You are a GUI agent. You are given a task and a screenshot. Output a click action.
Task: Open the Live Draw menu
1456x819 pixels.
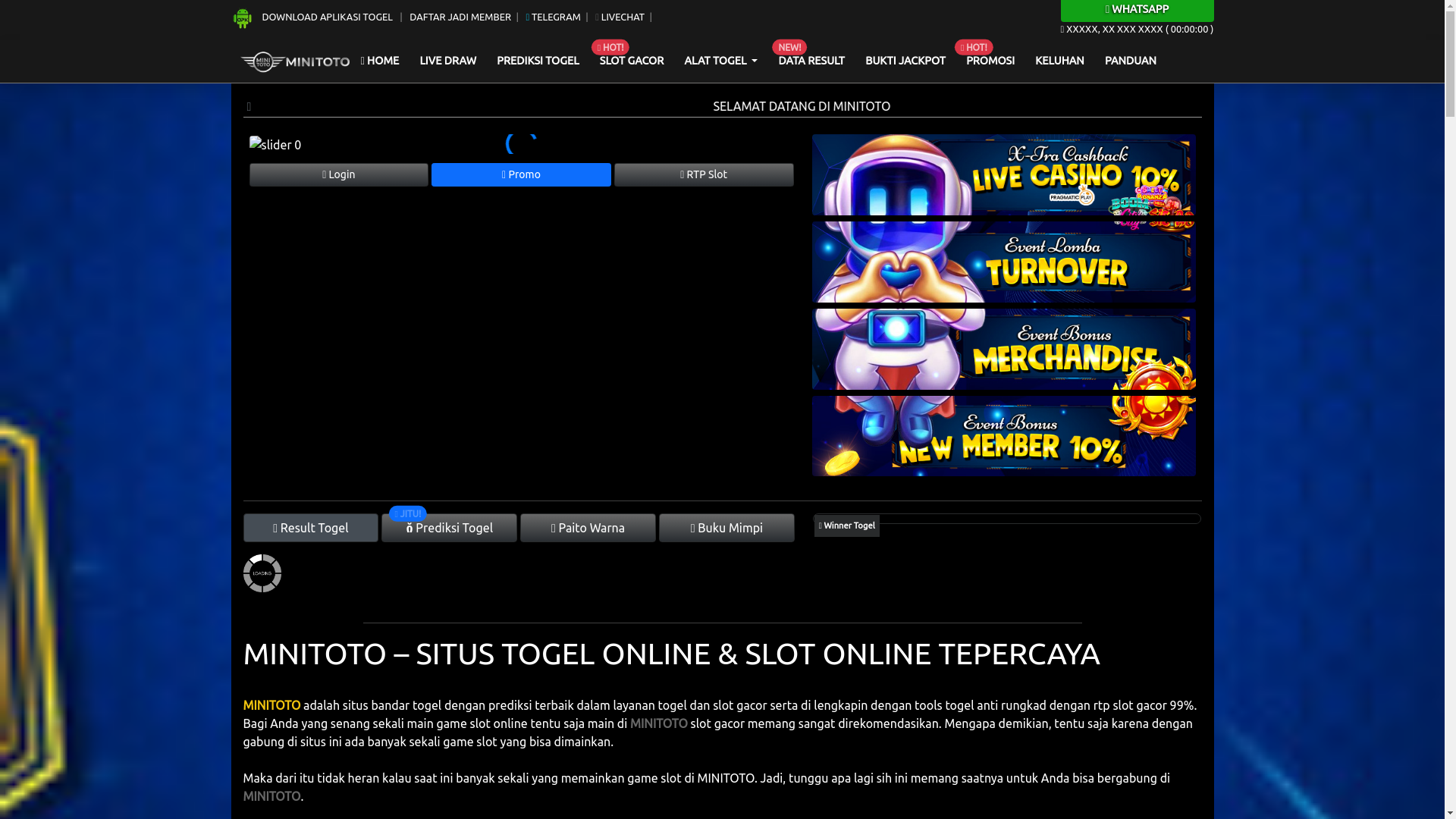point(448,61)
